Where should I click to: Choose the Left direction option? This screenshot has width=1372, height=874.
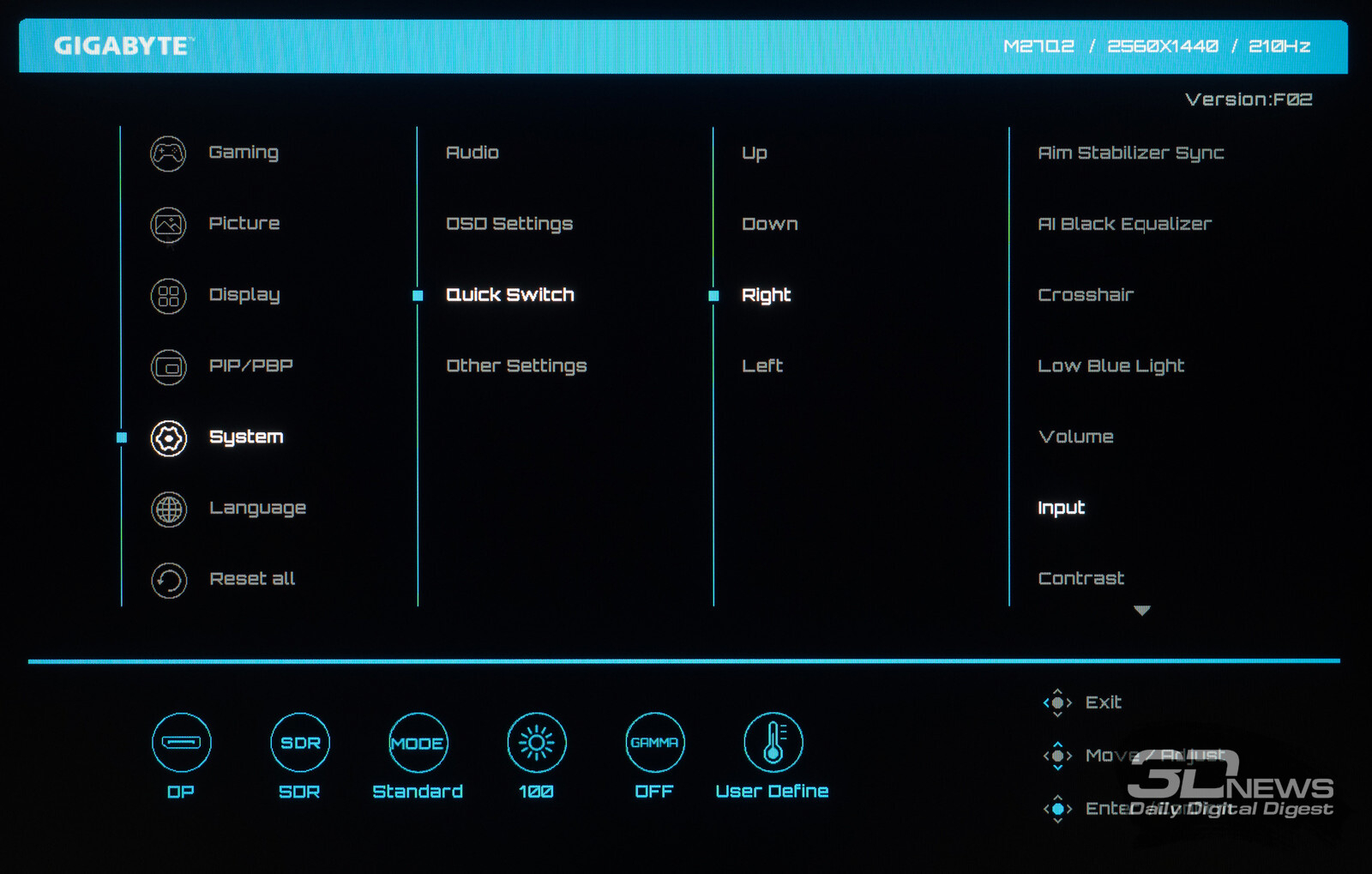tap(761, 366)
